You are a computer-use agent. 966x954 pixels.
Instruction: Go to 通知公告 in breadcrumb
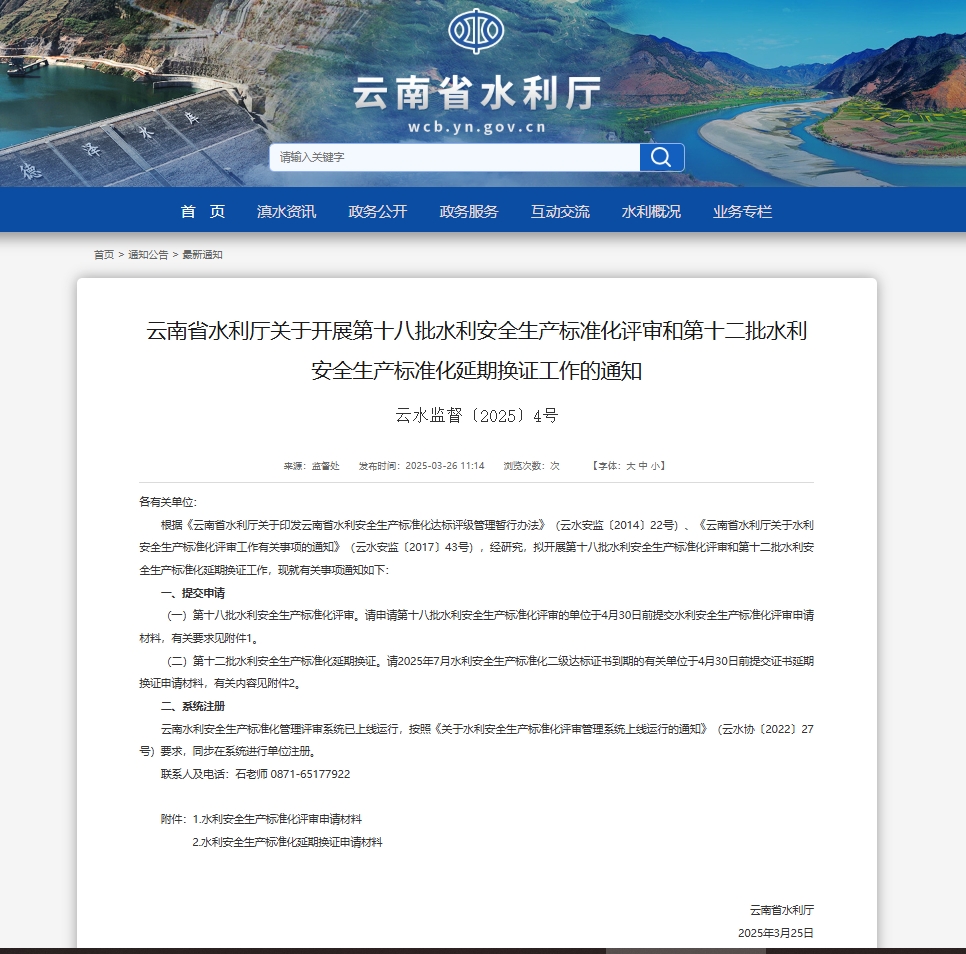(148, 254)
